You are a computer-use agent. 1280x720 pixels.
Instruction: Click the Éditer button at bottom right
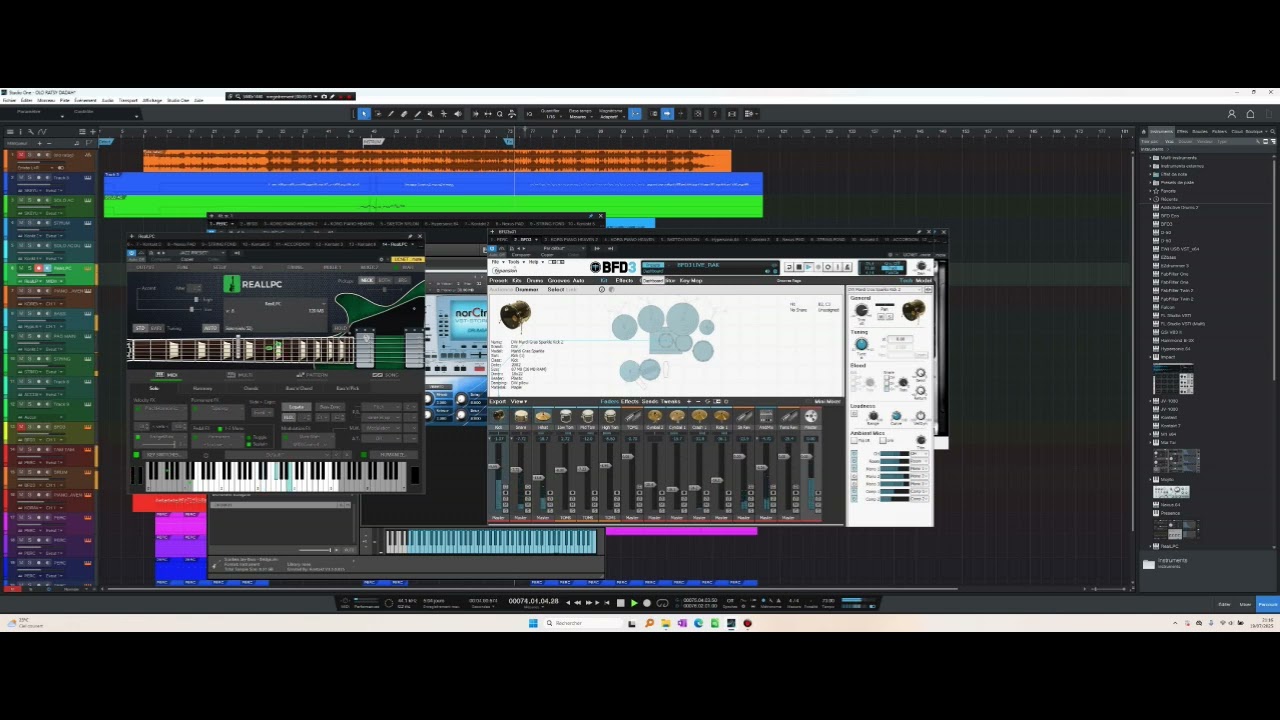[1224, 604]
